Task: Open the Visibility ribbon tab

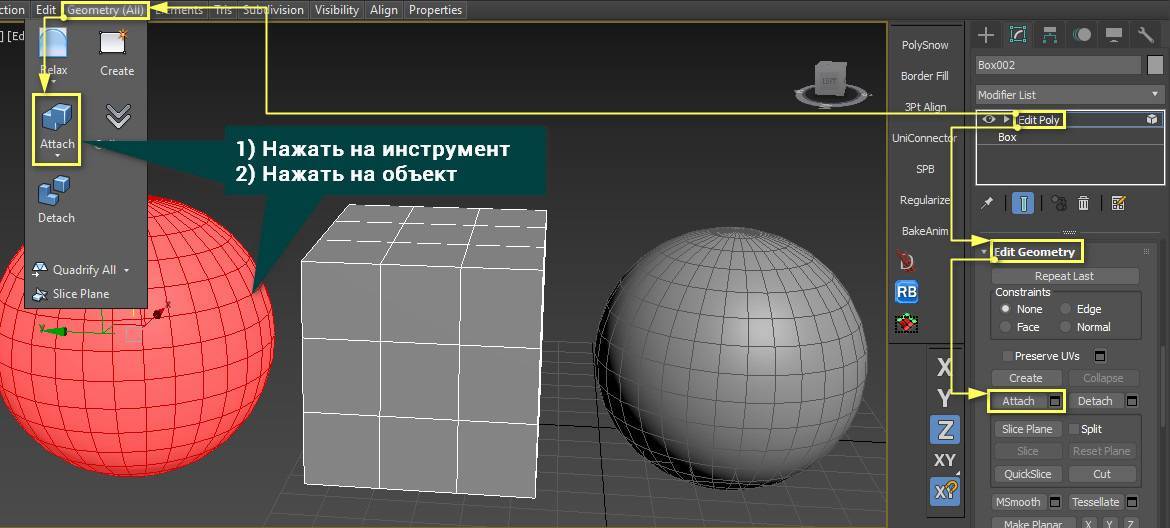Action: tap(336, 10)
